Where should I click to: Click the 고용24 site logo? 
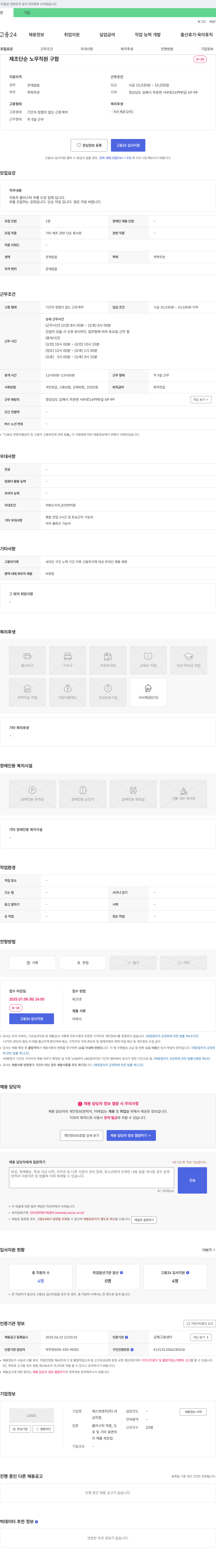9,35
